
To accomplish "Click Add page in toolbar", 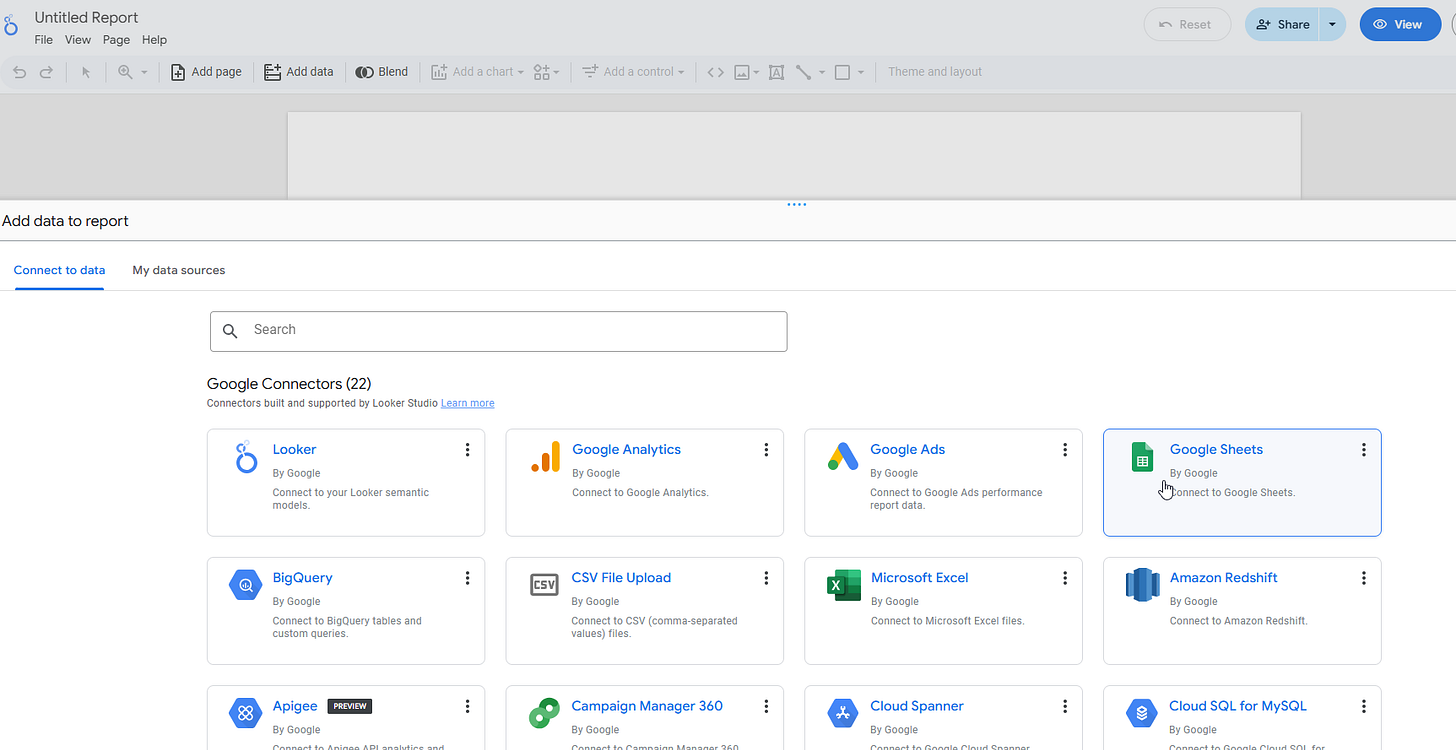I will 206,72.
